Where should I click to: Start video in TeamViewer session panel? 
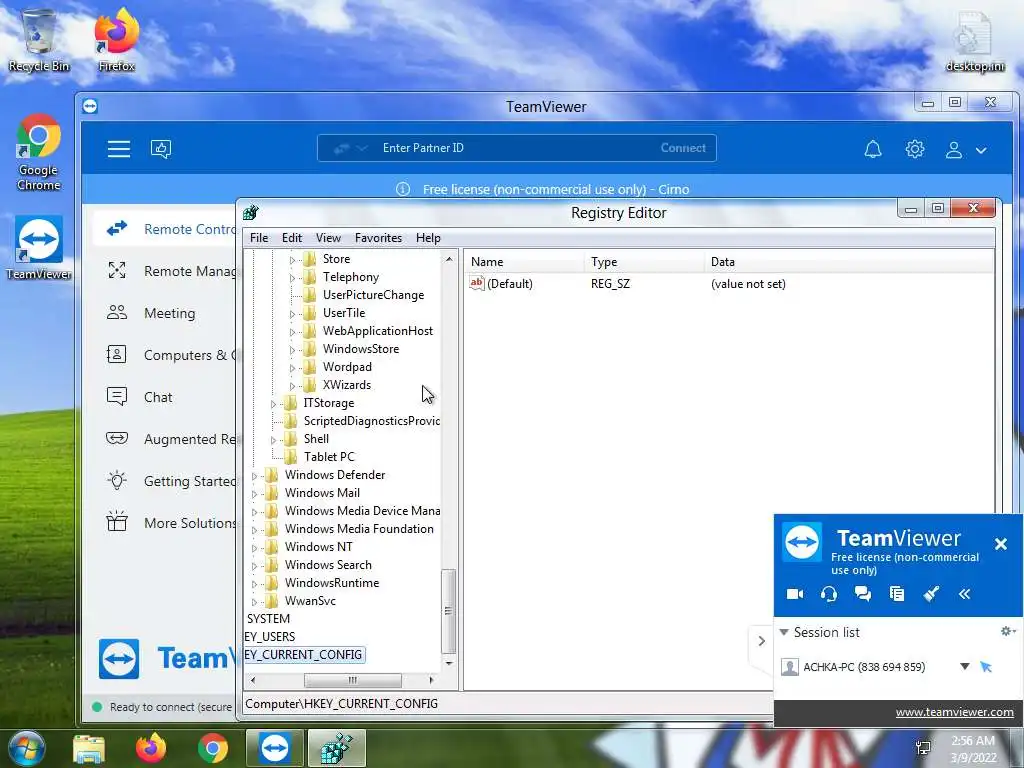(x=795, y=594)
